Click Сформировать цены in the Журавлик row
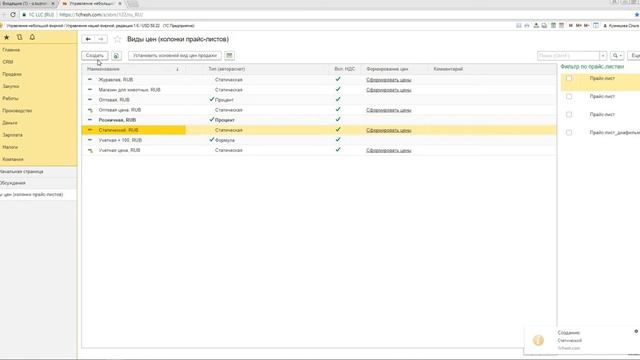This screenshot has height=360, width=640. point(389,80)
